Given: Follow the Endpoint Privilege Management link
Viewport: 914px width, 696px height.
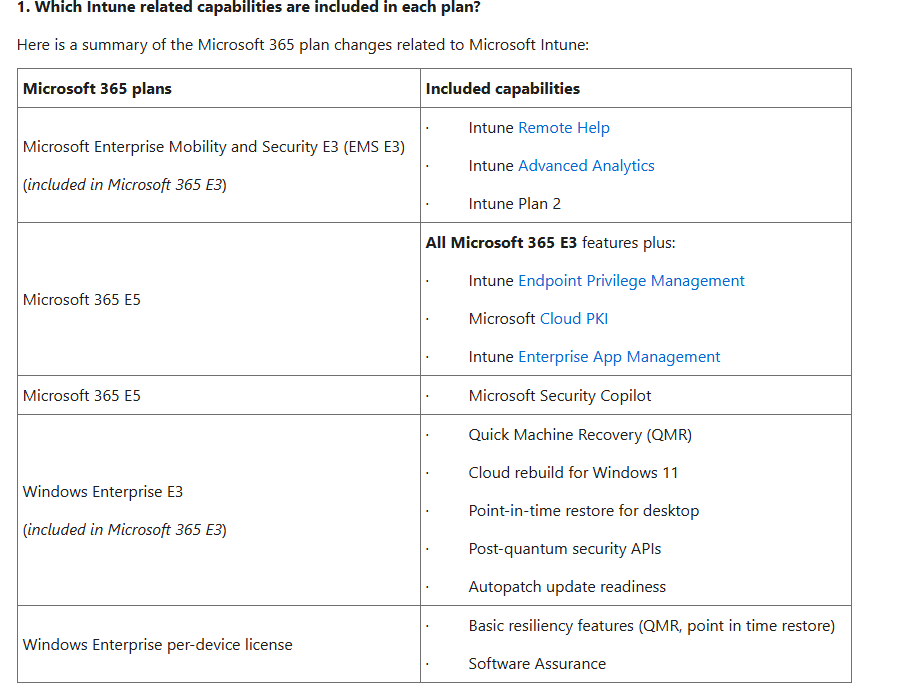Looking at the screenshot, I should (x=631, y=281).
